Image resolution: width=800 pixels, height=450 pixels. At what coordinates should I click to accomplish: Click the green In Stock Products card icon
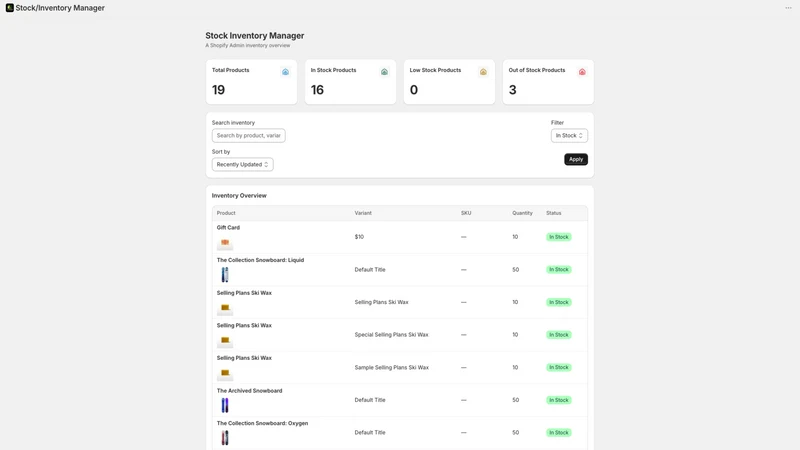tap(384, 72)
